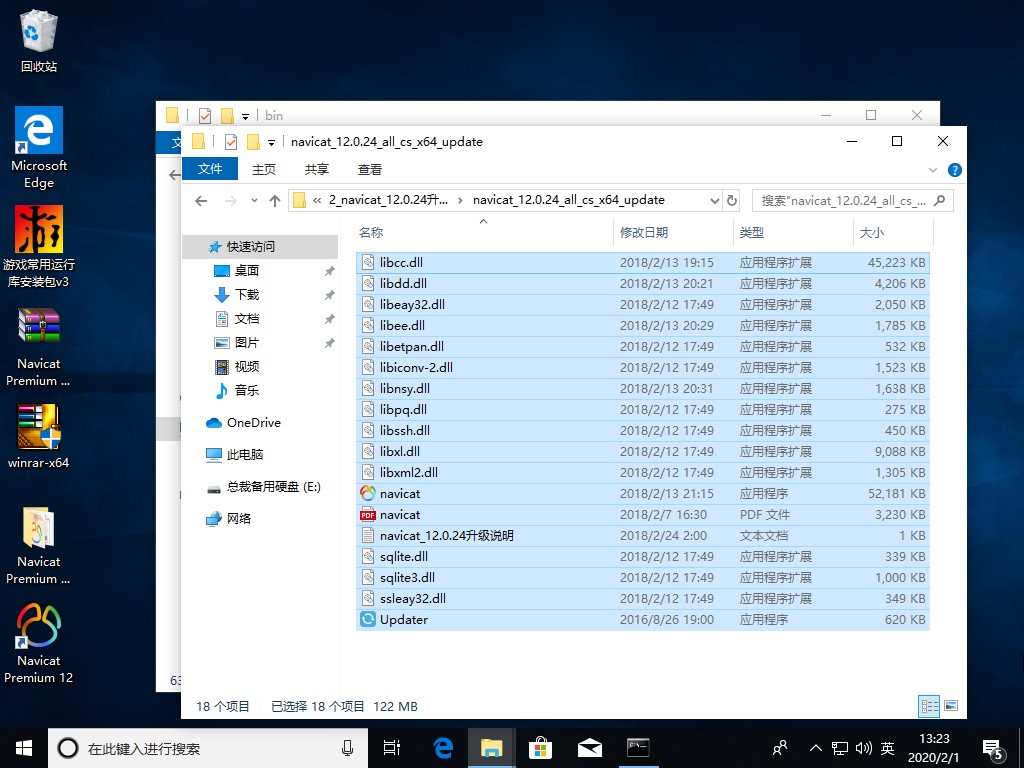
Task: Select navicat_12.0.24升级说明 text file
Action: point(643,536)
